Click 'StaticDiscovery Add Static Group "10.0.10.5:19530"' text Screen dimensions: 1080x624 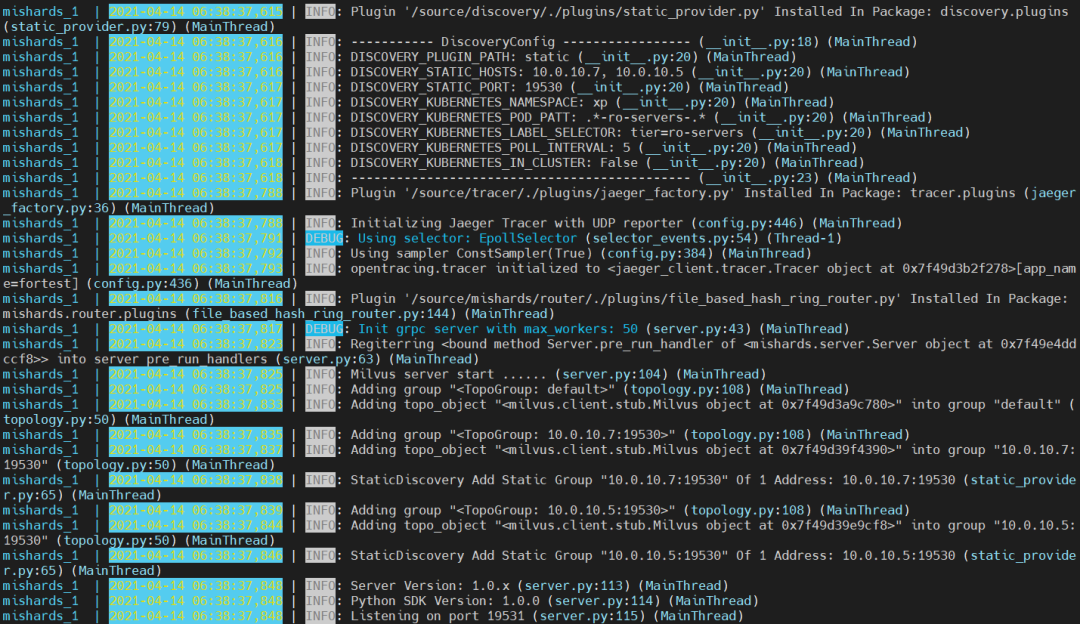click(539, 557)
